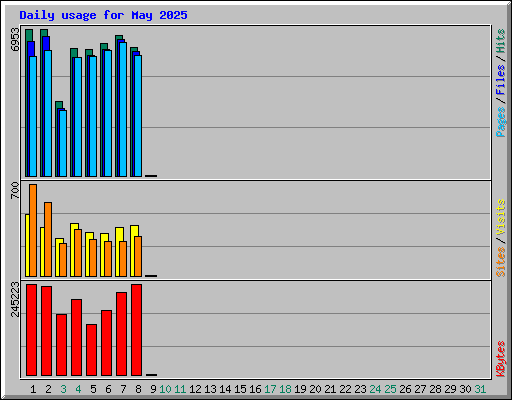Click the cyan 'Pages' legend label
Viewport: 512px width, 400px height.
[501, 122]
